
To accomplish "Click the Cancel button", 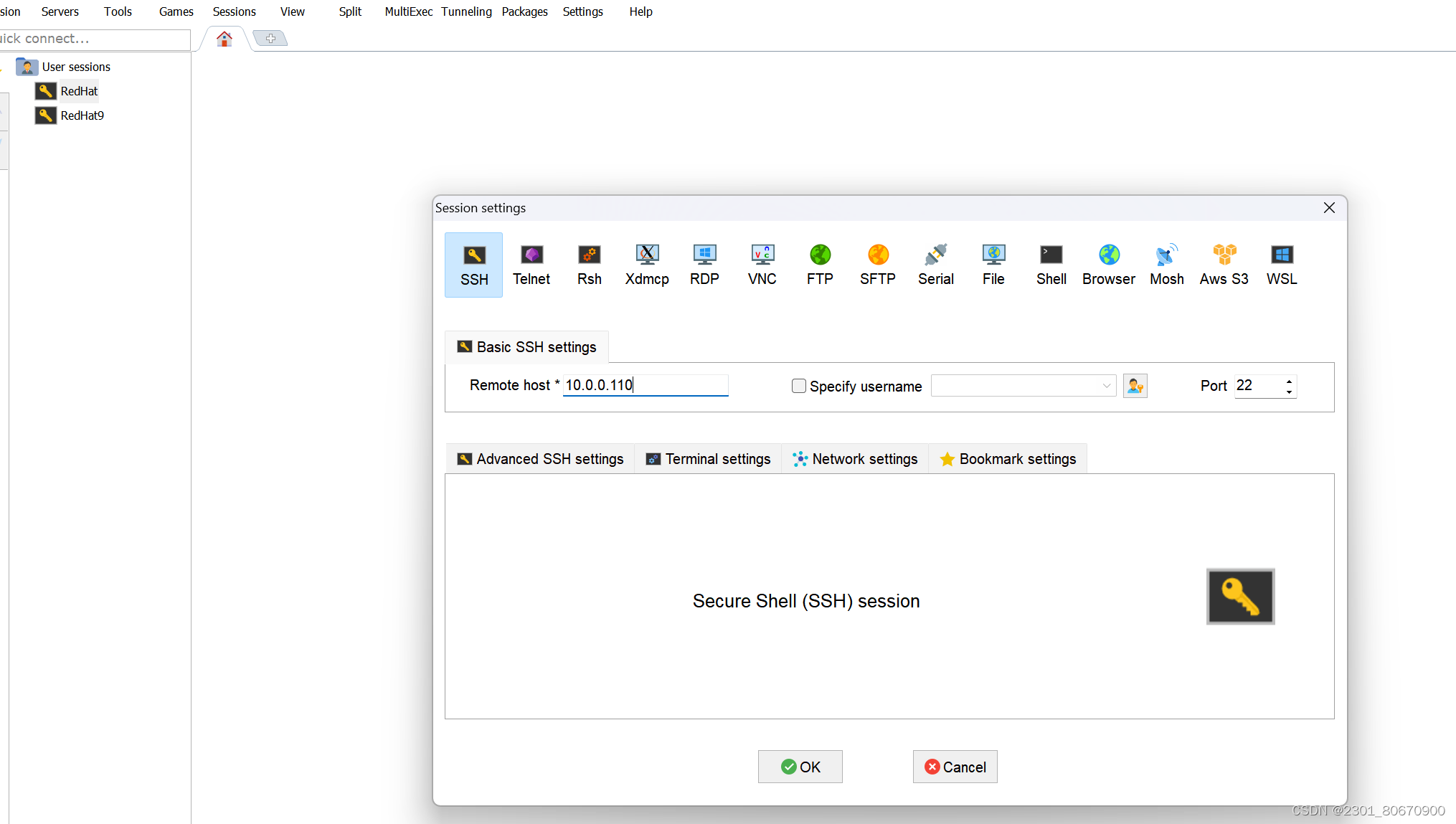I will [955, 767].
